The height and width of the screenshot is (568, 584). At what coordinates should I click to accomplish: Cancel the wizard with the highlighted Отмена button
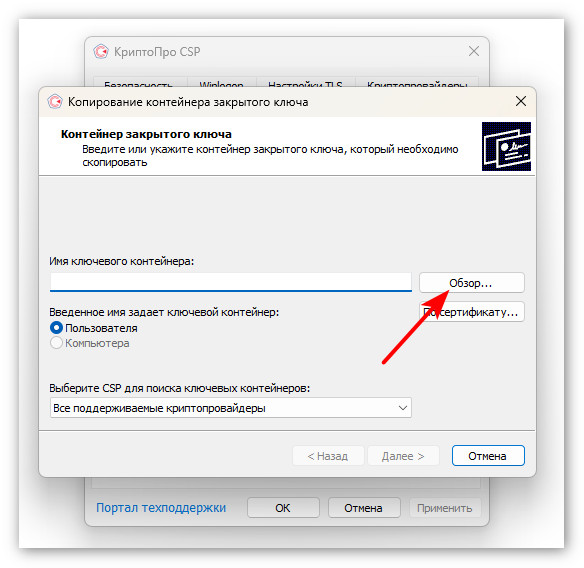point(488,456)
